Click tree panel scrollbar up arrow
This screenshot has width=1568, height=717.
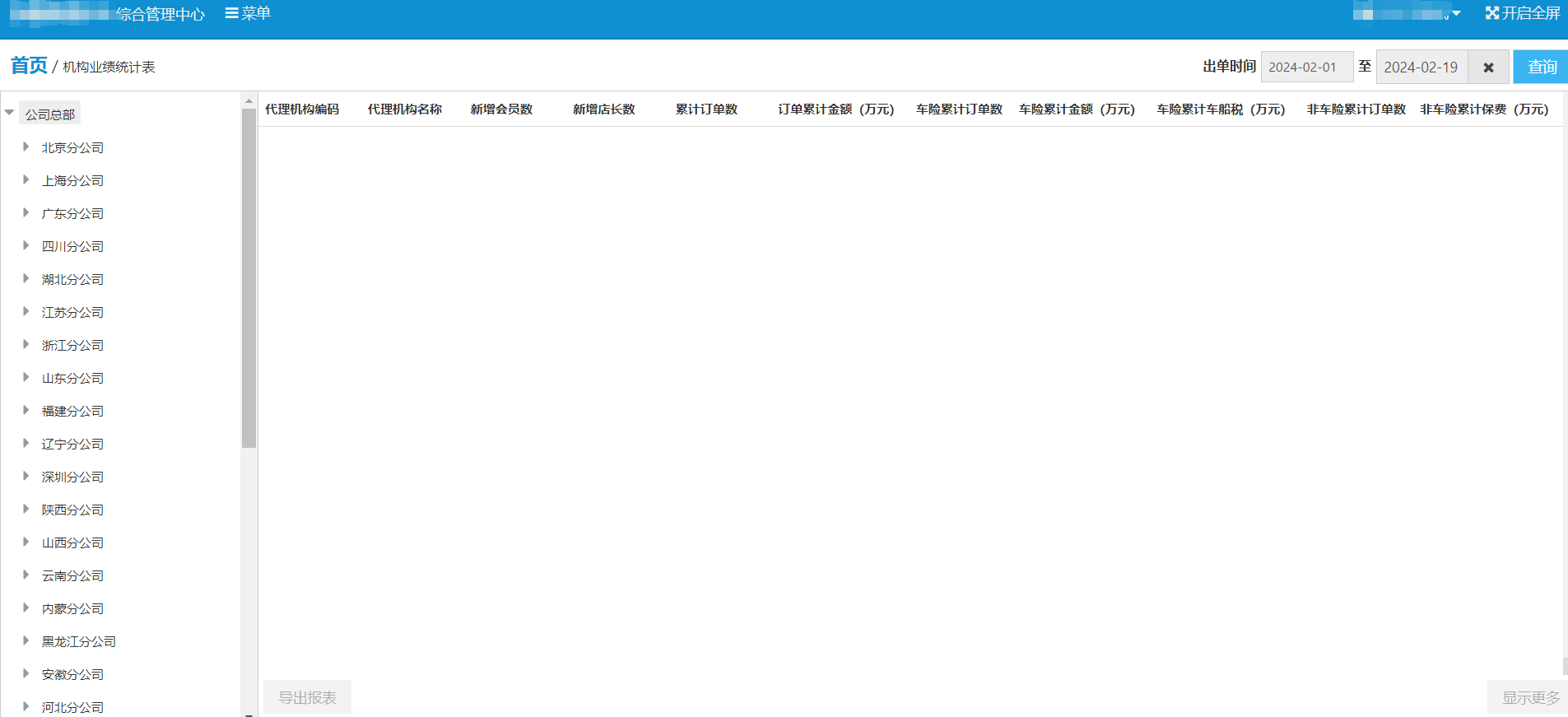point(249,100)
